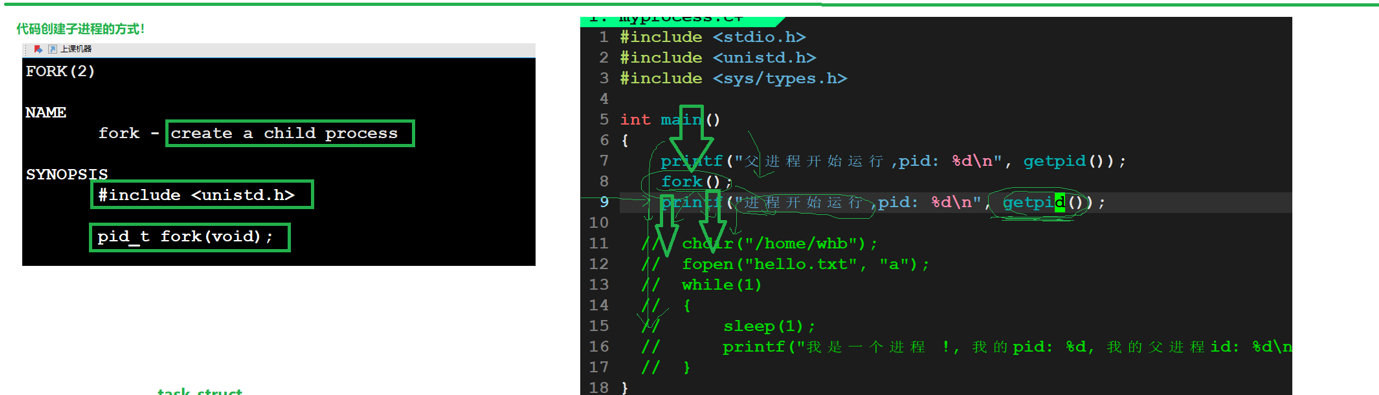Click '#include <unistd.h>' on editor line 2
1379x395 pixels.
click(x=718, y=58)
